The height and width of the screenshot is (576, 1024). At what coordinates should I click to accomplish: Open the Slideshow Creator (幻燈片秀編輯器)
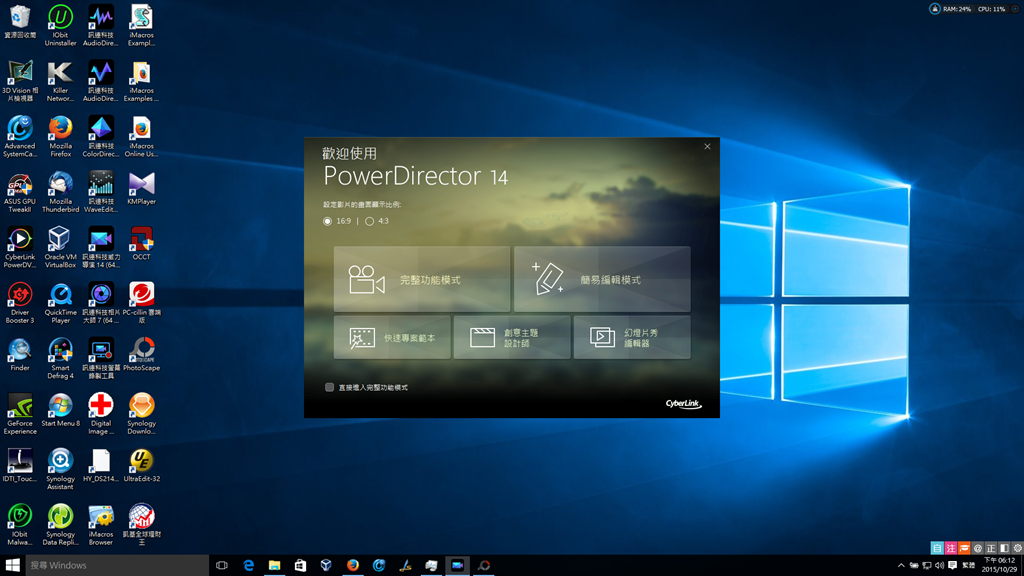[632, 338]
